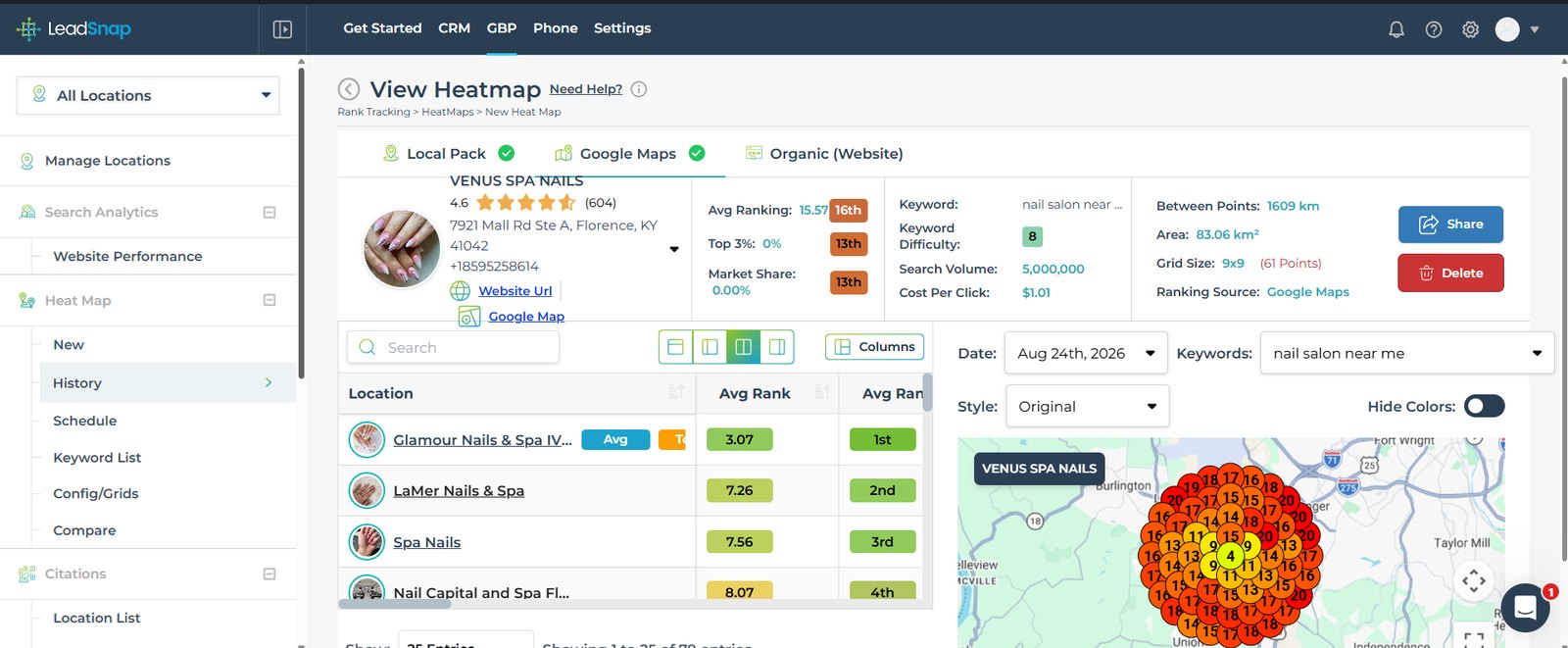This screenshot has height=648, width=1568.
Task: Click the search magnifier icon
Action: pyautogui.click(x=367, y=347)
